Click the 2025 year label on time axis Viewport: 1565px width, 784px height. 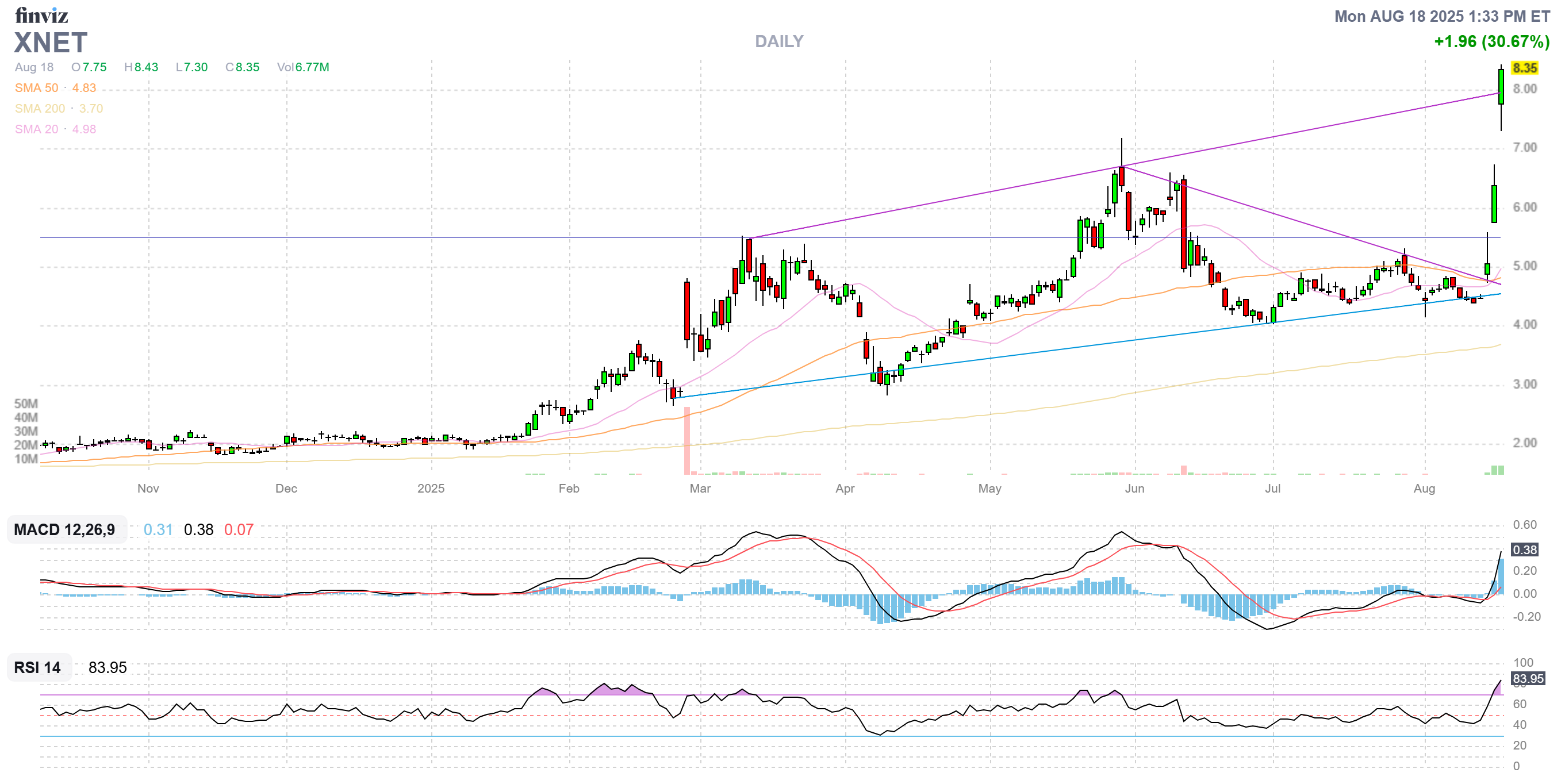pyautogui.click(x=431, y=488)
